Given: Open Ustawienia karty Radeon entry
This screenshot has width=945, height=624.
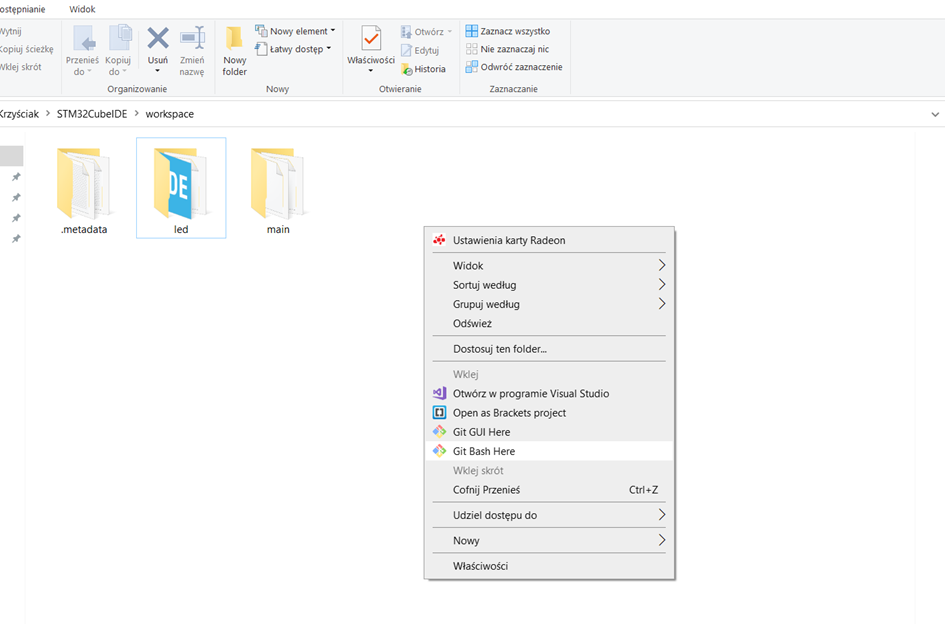Looking at the screenshot, I should tap(508, 240).
